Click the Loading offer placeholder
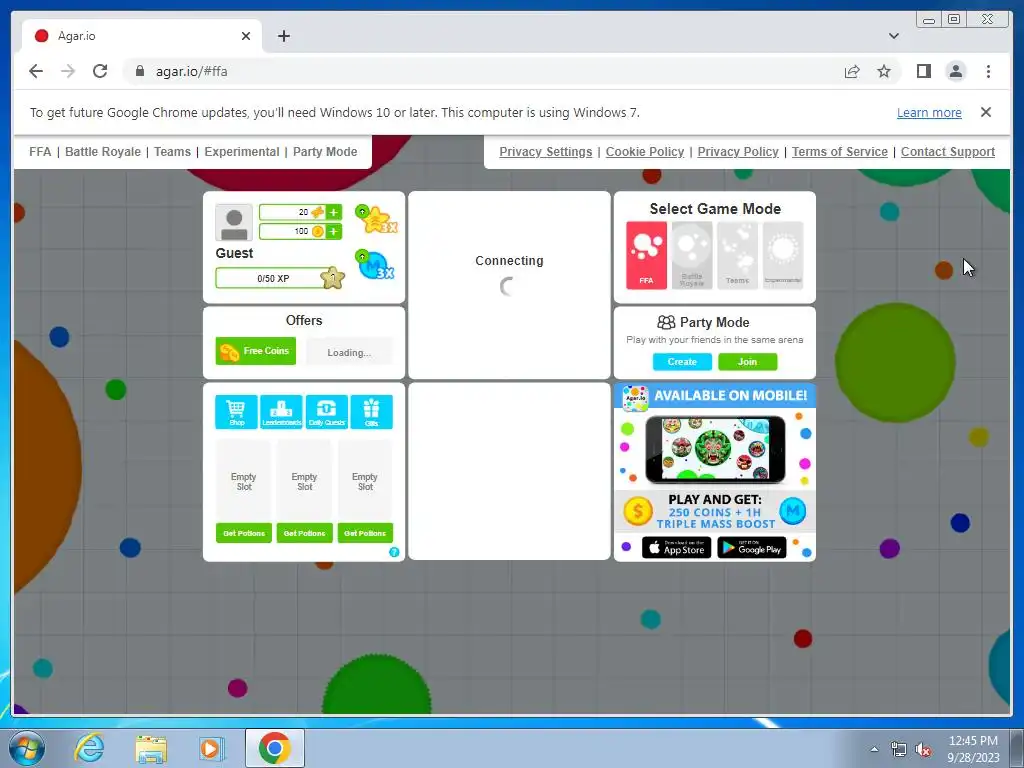 349,352
